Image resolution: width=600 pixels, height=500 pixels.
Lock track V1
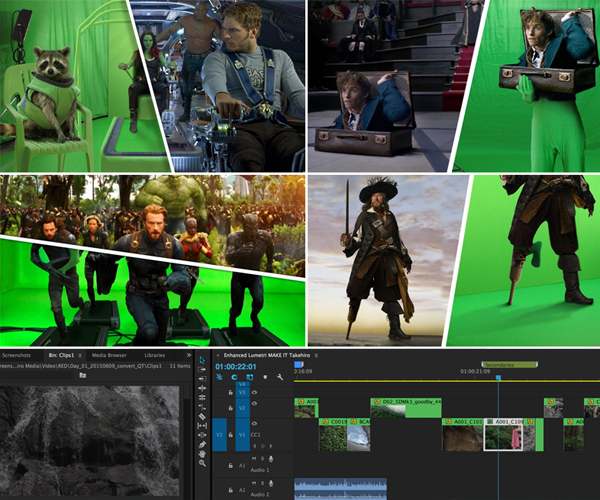(x=230, y=435)
